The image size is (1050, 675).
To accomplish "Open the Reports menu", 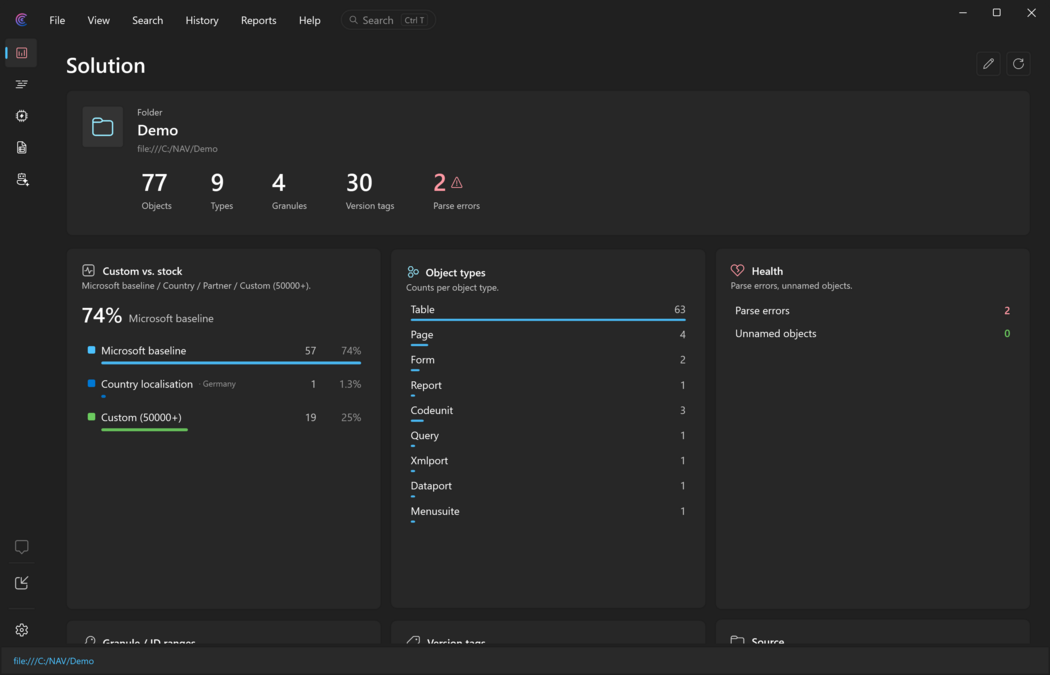I will click(258, 20).
